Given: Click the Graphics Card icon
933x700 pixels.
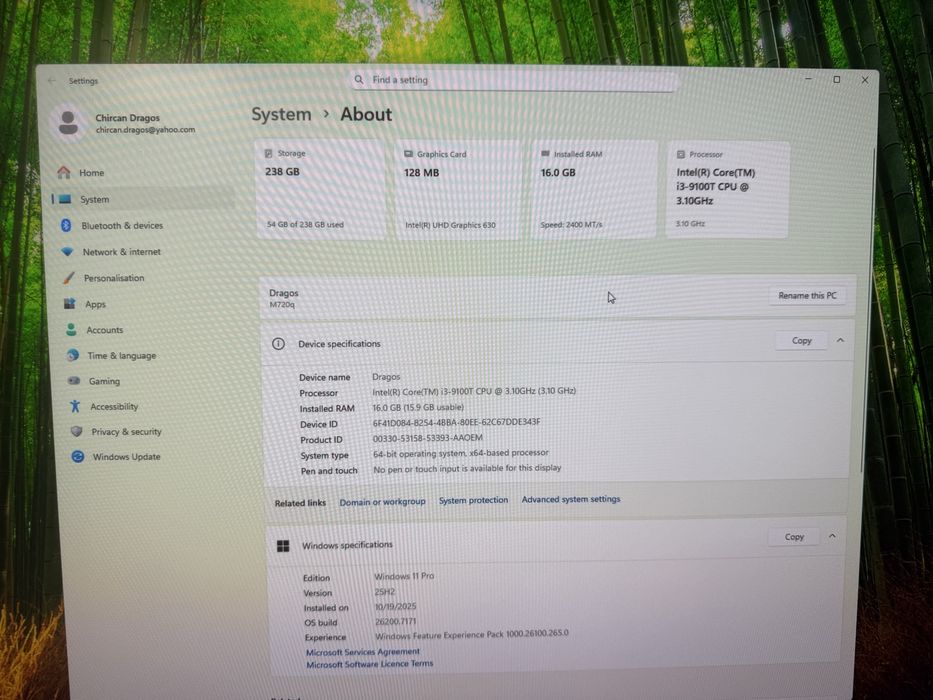Looking at the screenshot, I should tap(408, 154).
